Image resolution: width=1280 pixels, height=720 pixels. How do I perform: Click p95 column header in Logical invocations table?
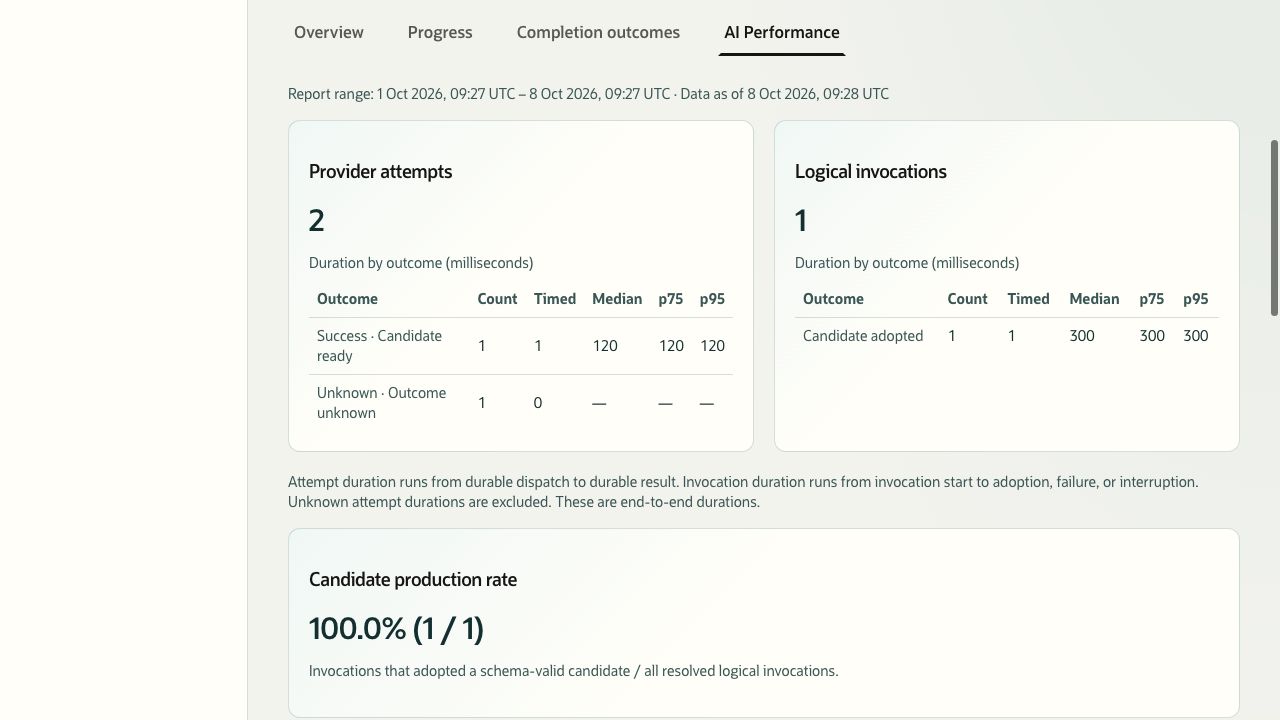coord(1196,299)
